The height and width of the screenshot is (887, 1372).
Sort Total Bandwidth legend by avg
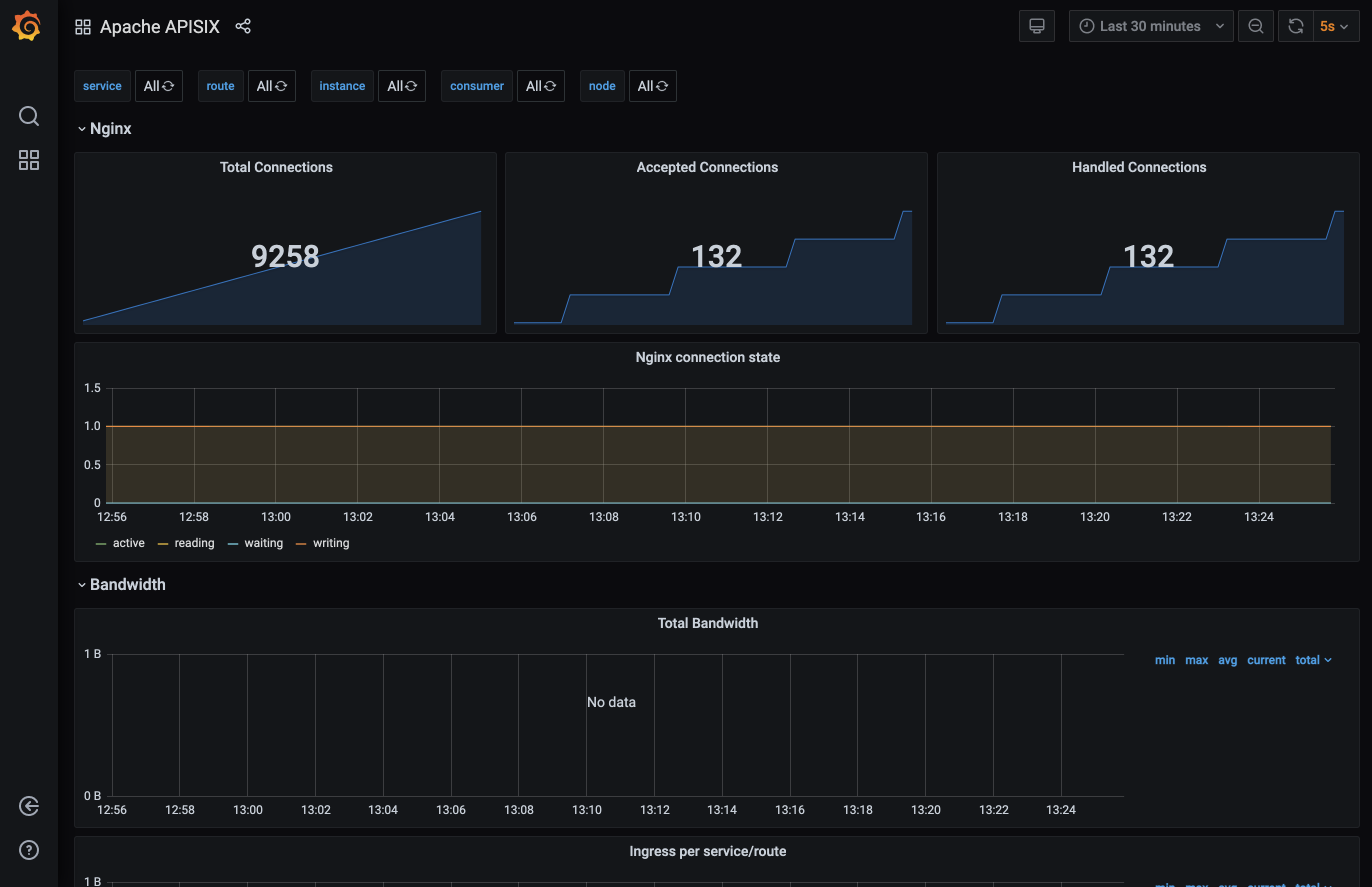[1227, 660]
